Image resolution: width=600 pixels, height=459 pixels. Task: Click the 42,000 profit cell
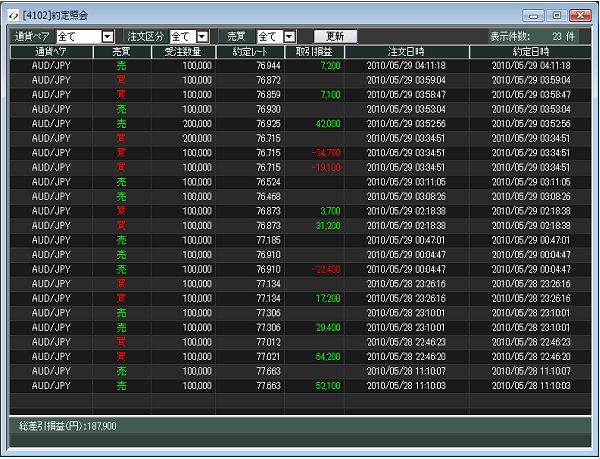(x=328, y=123)
